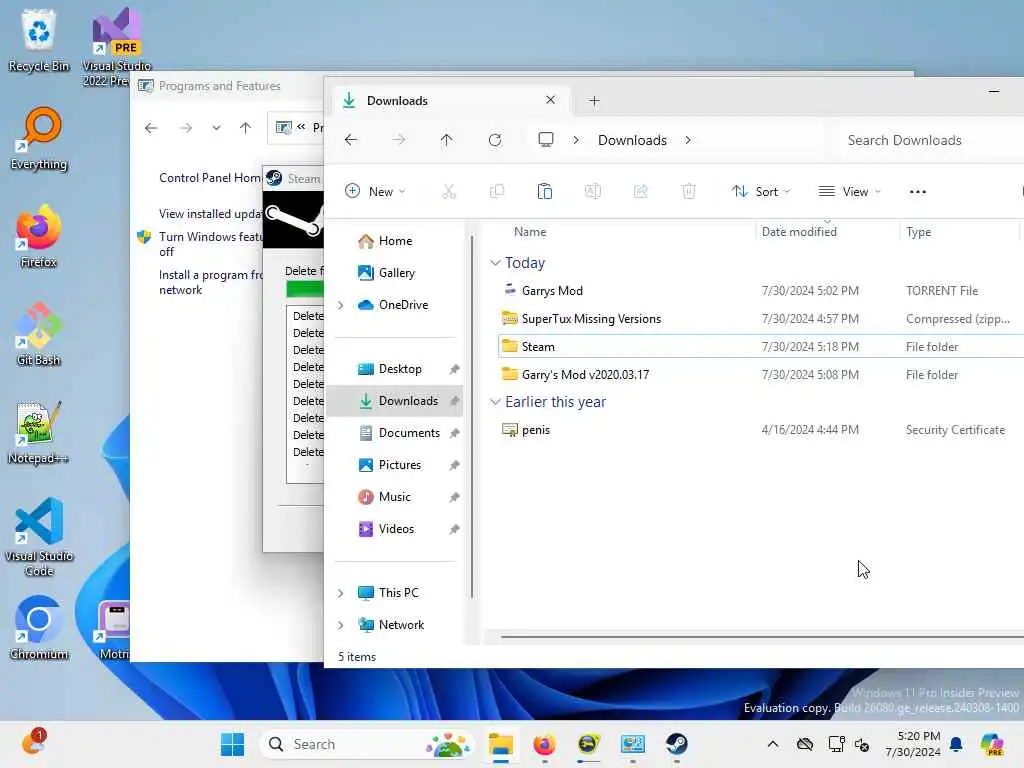Image resolution: width=1024 pixels, height=768 pixels.
Task: Expand OneDrive in navigation pane
Action: pos(340,305)
